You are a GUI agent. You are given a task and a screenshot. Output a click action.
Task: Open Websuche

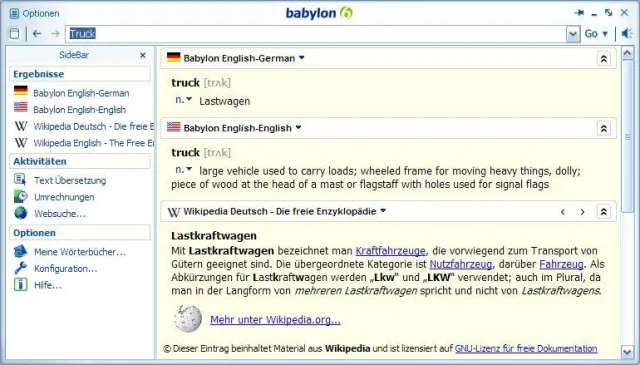pyautogui.click(x=60, y=214)
